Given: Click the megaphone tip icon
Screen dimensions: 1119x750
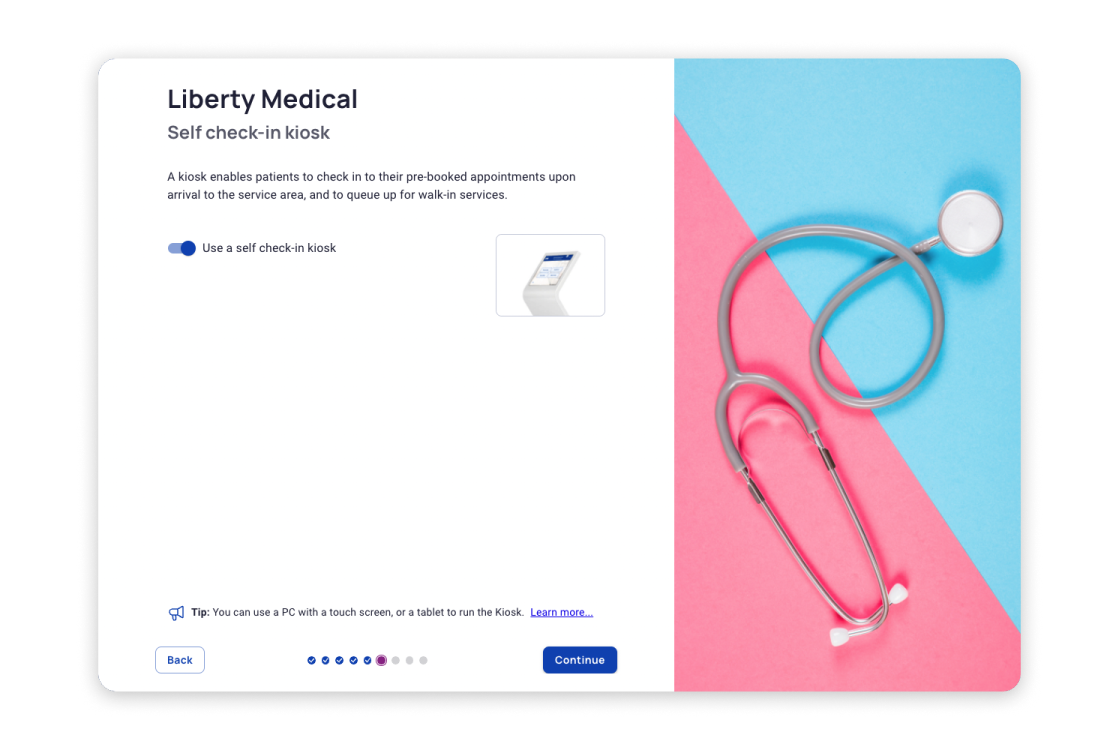Looking at the screenshot, I should click(176, 613).
